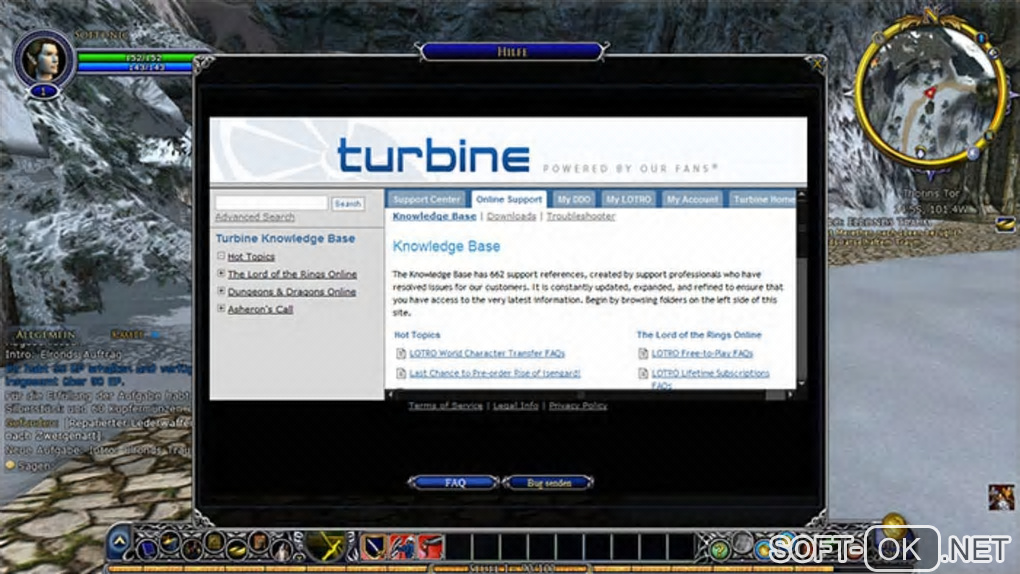
Task: Click the grey round icon beside help
Action: (742, 543)
